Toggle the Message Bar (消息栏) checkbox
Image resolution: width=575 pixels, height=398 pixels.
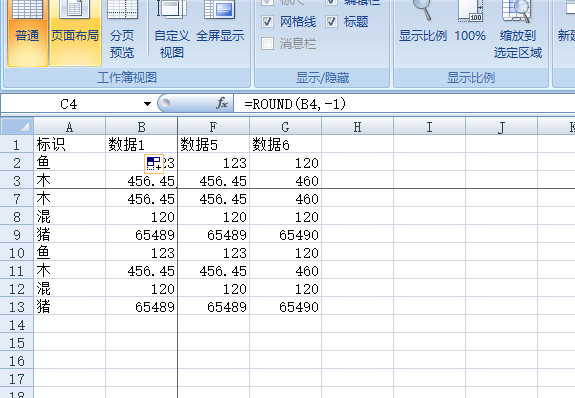coord(267,44)
